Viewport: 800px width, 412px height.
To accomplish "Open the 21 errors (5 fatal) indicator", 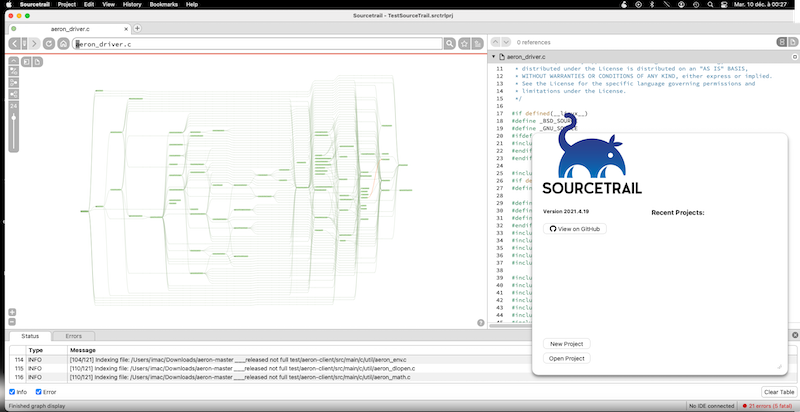I will tap(768, 406).
